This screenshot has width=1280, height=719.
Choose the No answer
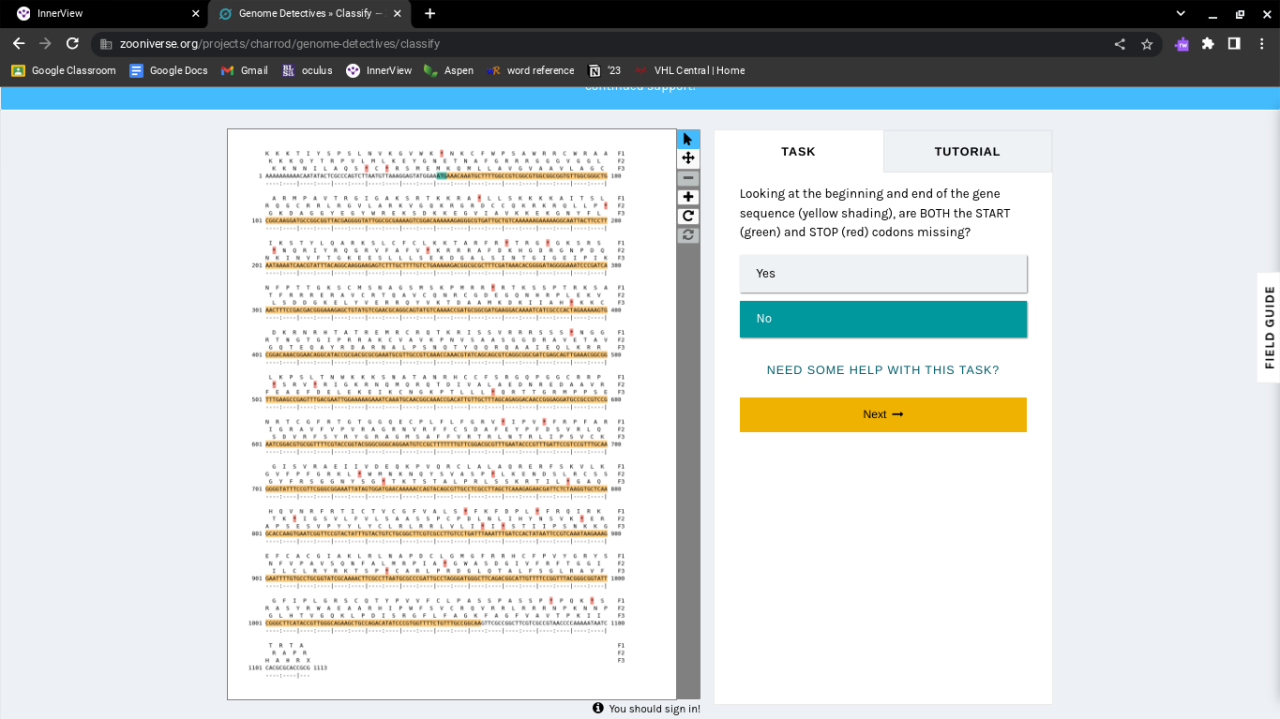(883, 319)
